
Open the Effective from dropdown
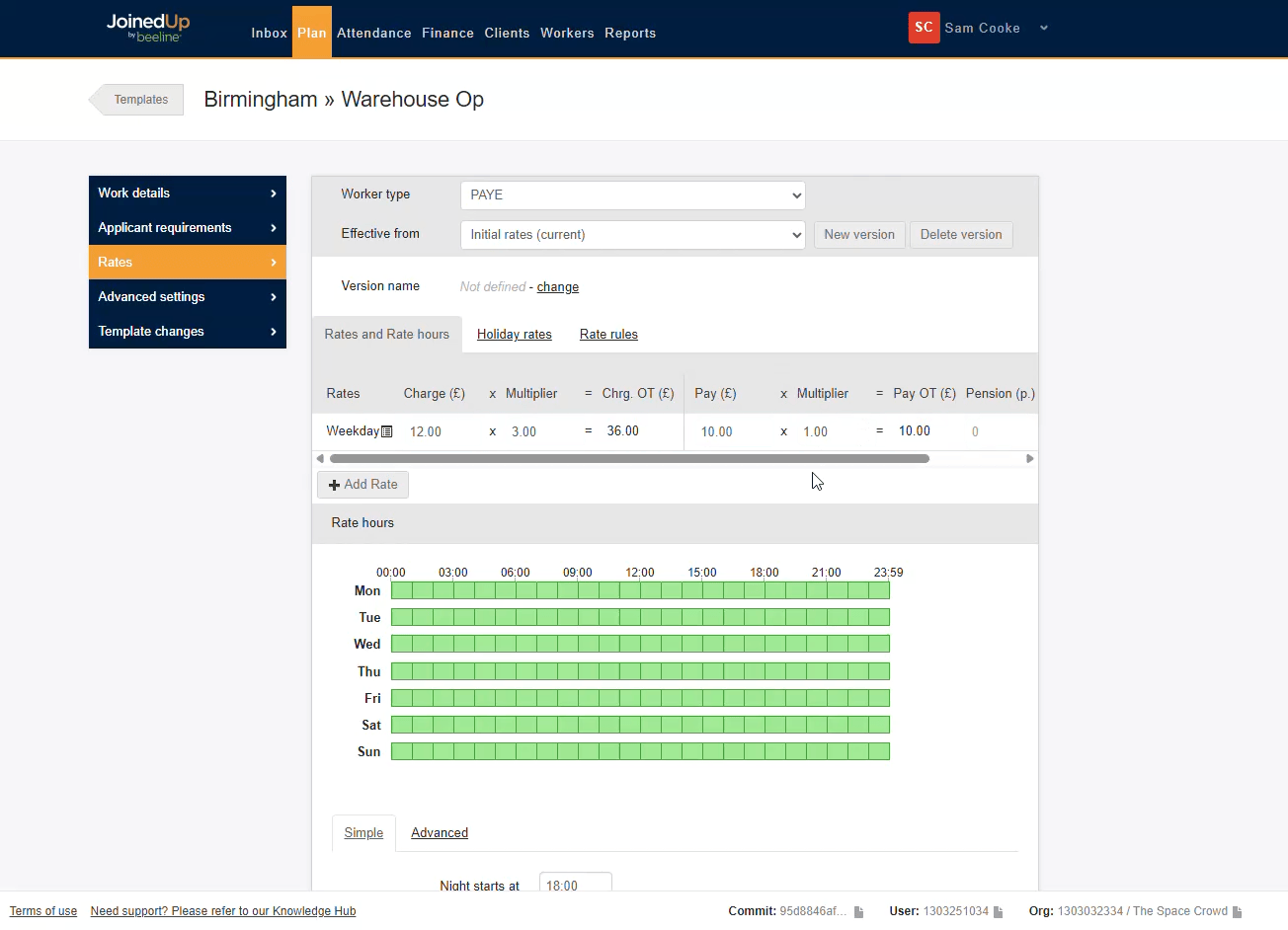pyautogui.click(x=632, y=235)
